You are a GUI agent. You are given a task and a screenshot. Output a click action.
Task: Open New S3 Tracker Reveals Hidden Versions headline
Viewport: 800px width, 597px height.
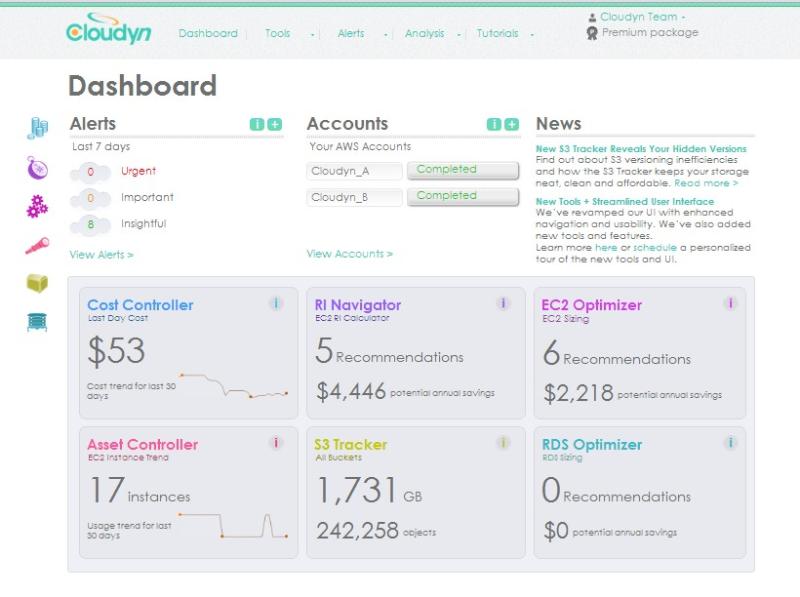coord(641,149)
